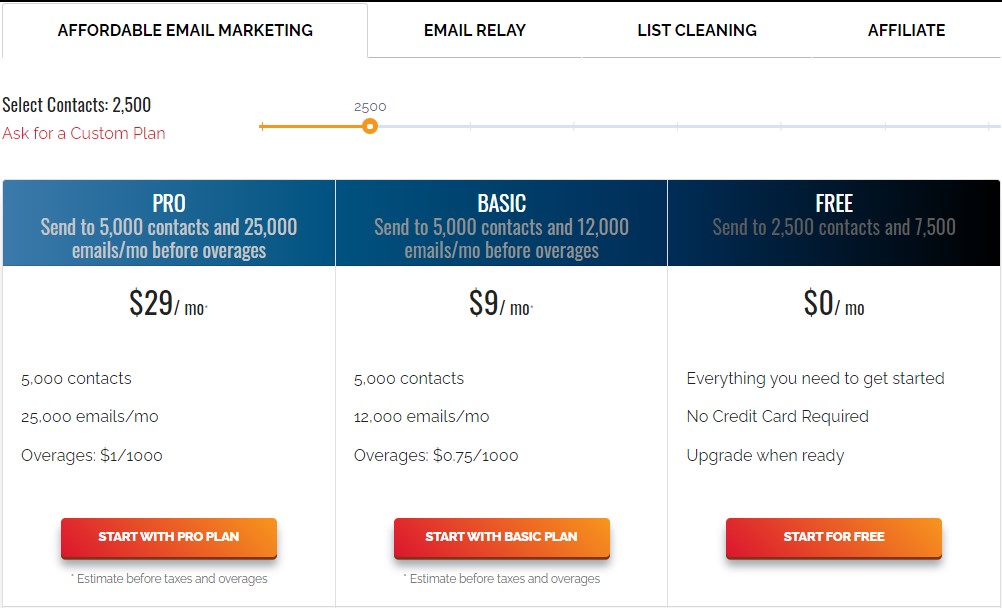Click the Start With Pro Plan button
The height and width of the screenshot is (608, 1002).
click(169, 538)
